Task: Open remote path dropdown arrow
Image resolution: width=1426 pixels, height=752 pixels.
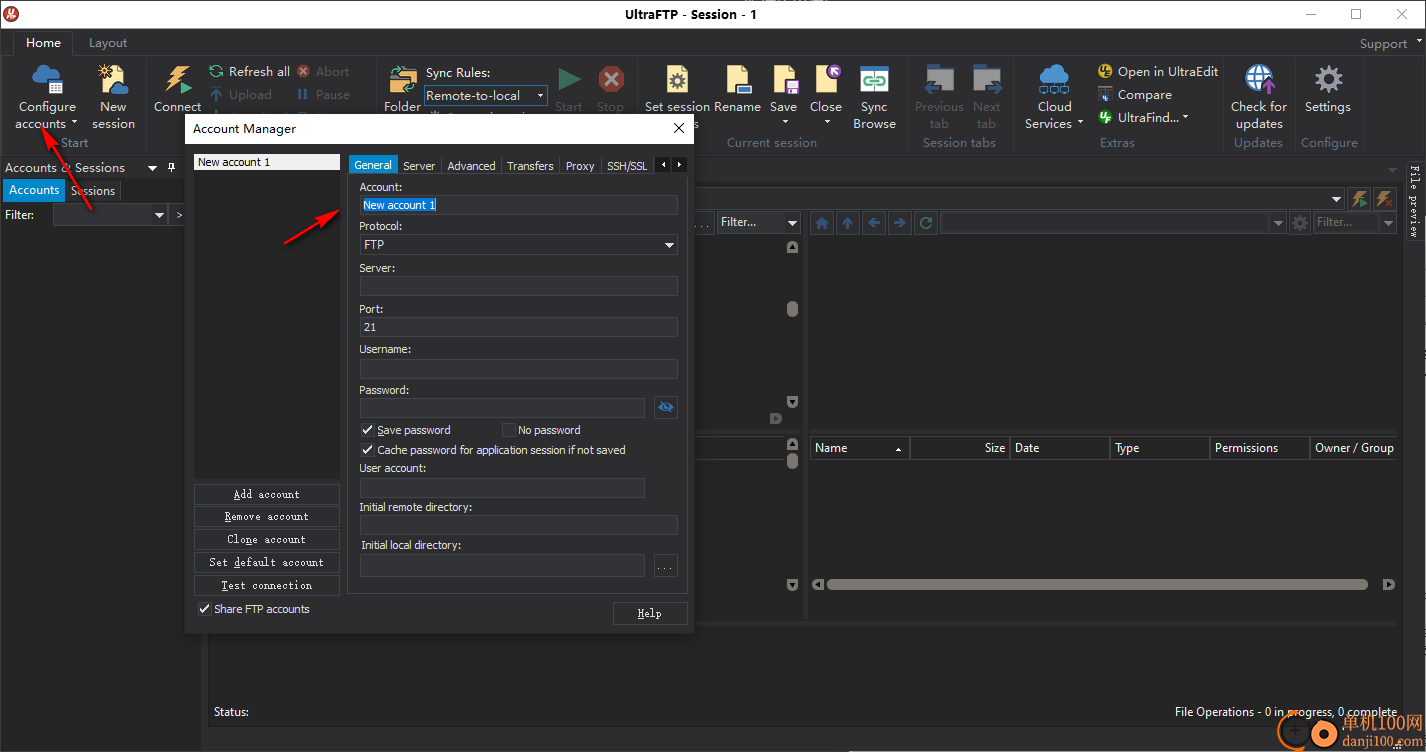Action: [1278, 223]
